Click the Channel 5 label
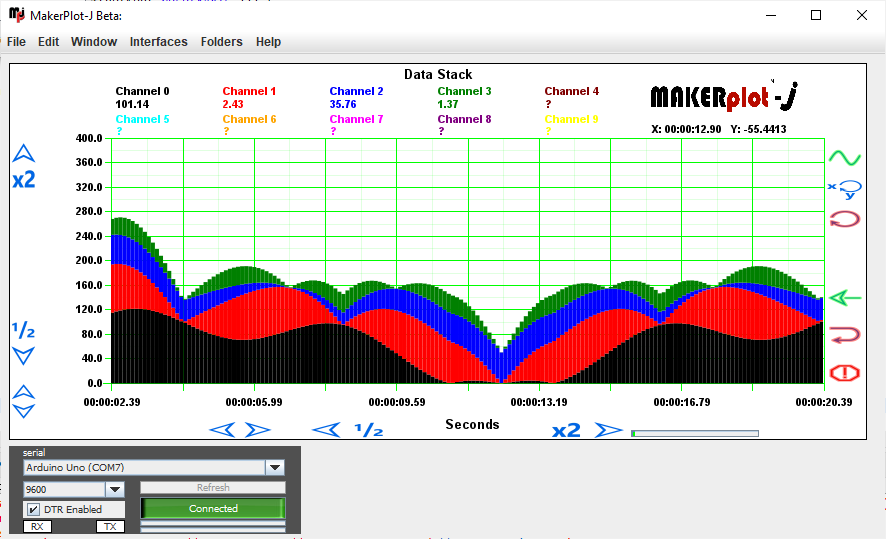The image size is (886, 539). (142, 119)
